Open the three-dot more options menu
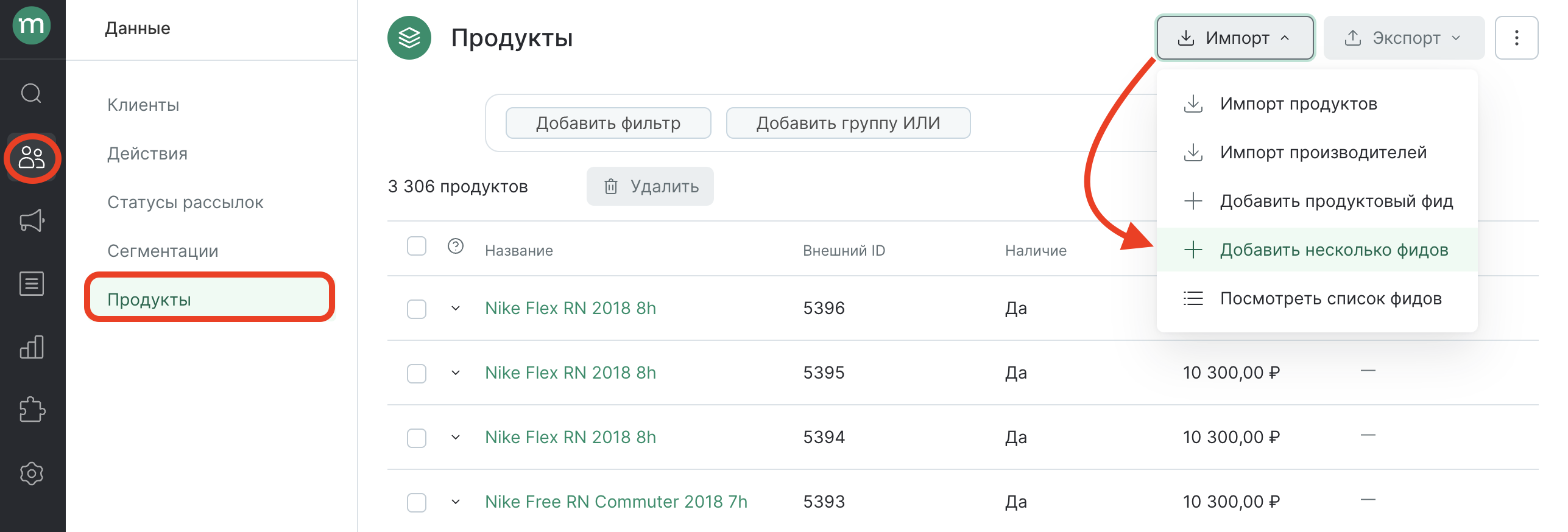The image size is (1568, 532). pos(1516,38)
